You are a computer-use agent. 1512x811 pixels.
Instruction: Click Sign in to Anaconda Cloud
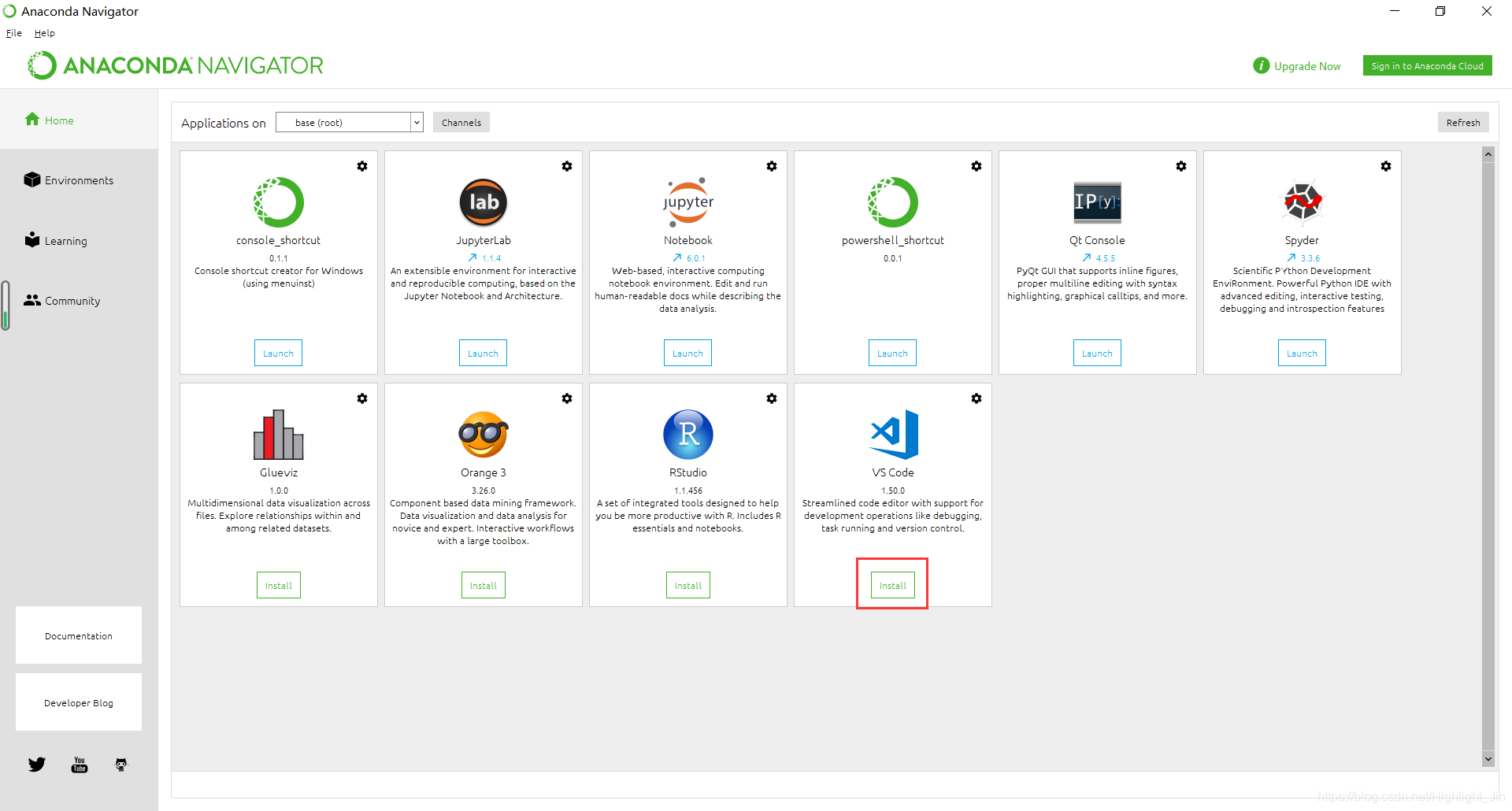[x=1427, y=66]
